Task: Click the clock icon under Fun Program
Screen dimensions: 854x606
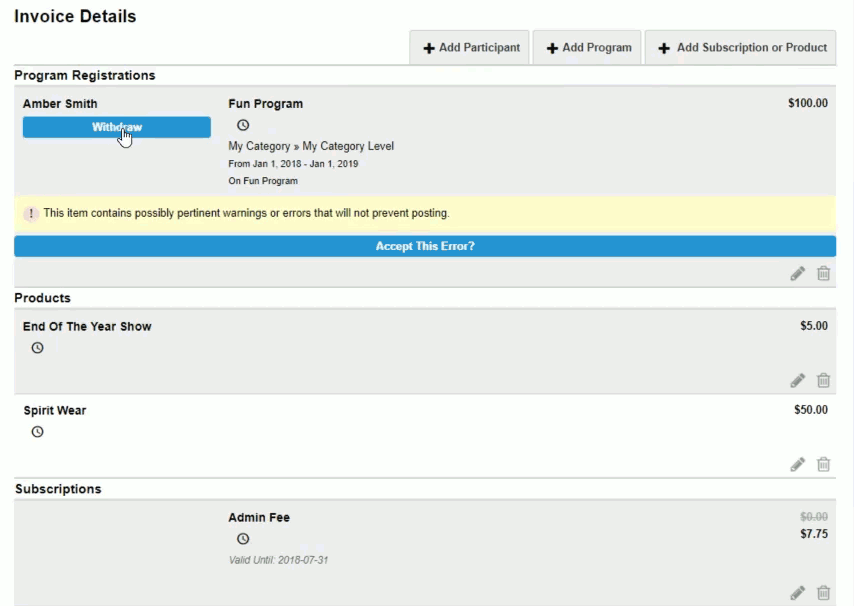Action: 242,124
